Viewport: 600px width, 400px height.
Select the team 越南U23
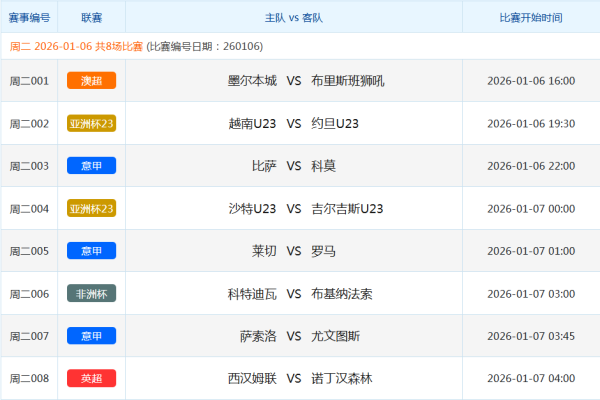252,124
